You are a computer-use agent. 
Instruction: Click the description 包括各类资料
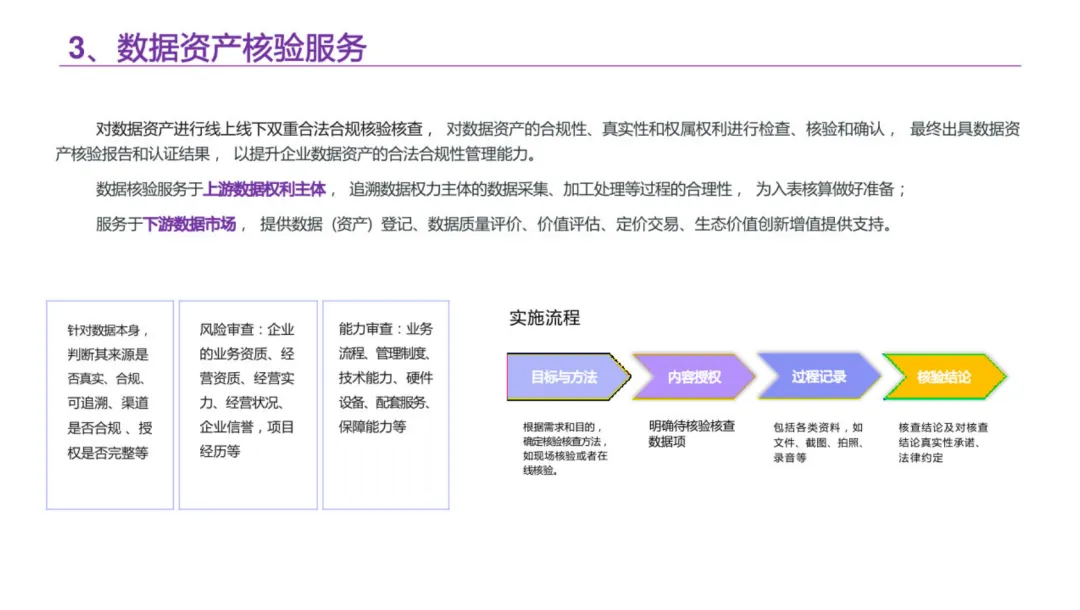pyautogui.click(x=818, y=443)
